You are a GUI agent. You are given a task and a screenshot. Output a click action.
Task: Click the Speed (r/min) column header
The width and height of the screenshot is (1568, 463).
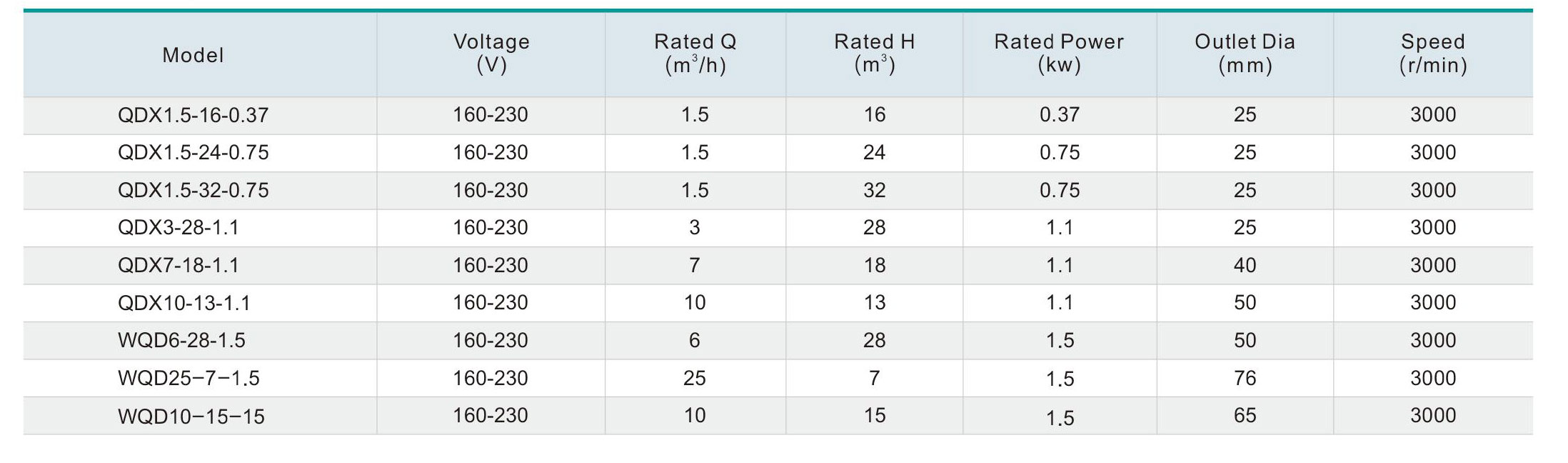(1433, 54)
